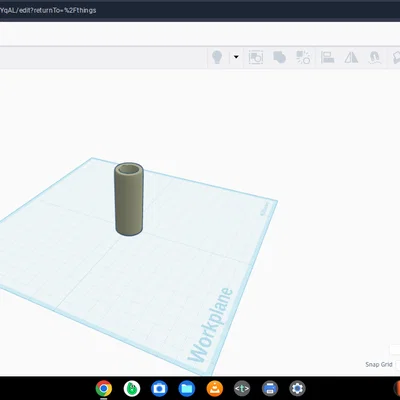Select the Align tool icon
This screenshot has width=400, height=400.
click(x=327, y=57)
